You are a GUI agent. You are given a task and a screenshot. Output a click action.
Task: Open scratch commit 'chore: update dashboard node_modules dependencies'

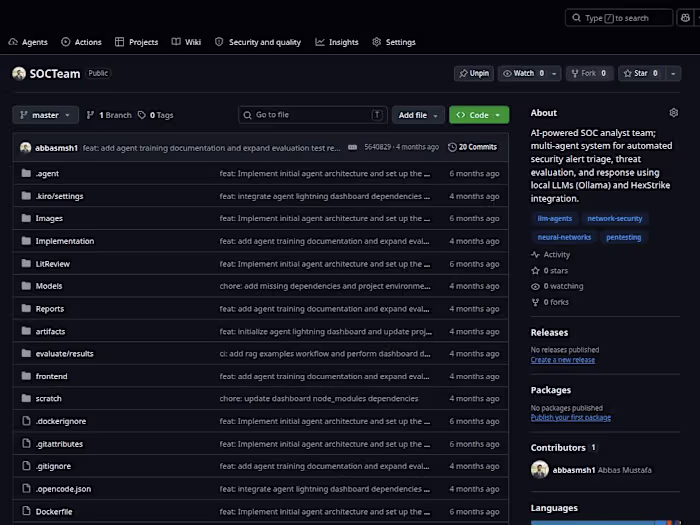(319, 399)
